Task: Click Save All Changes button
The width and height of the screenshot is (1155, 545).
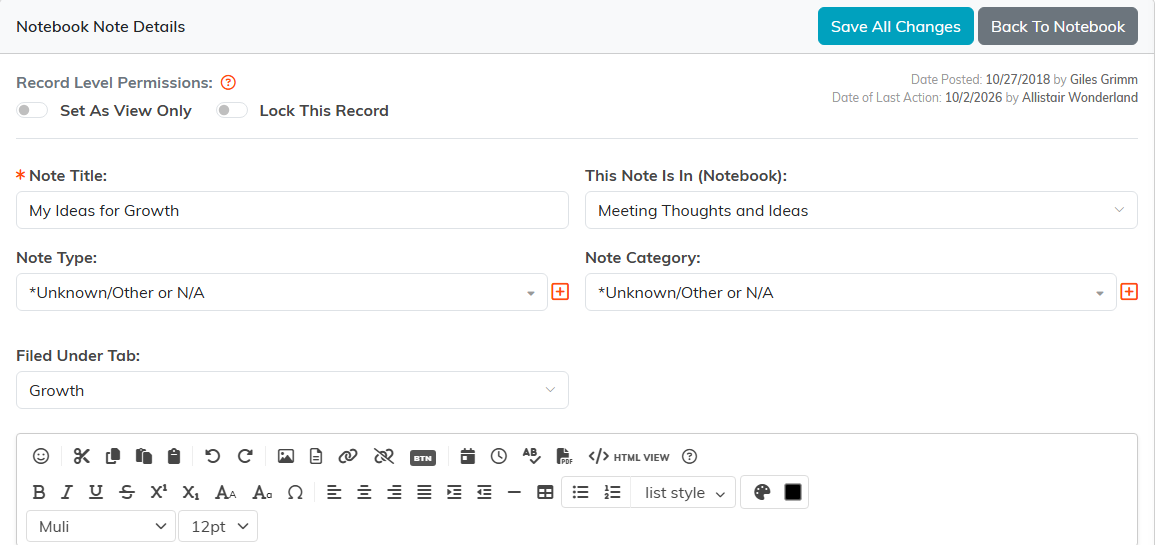Action: [x=896, y=27]
